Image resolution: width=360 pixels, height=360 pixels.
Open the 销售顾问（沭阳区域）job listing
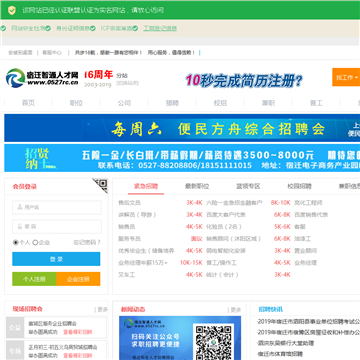click(233, 239)
